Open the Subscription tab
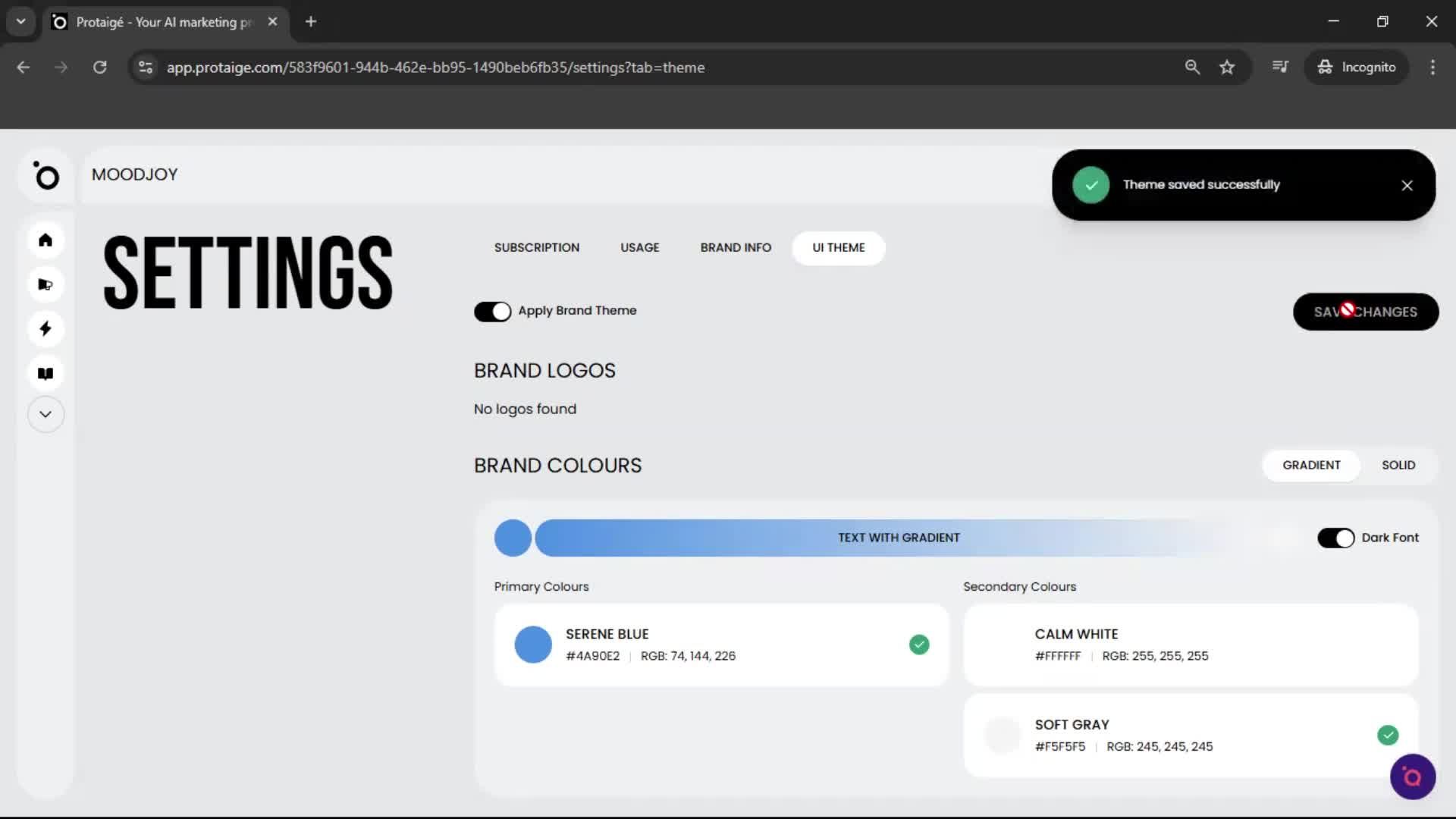This screenshot has width=1456, height=819. [536, 247]
